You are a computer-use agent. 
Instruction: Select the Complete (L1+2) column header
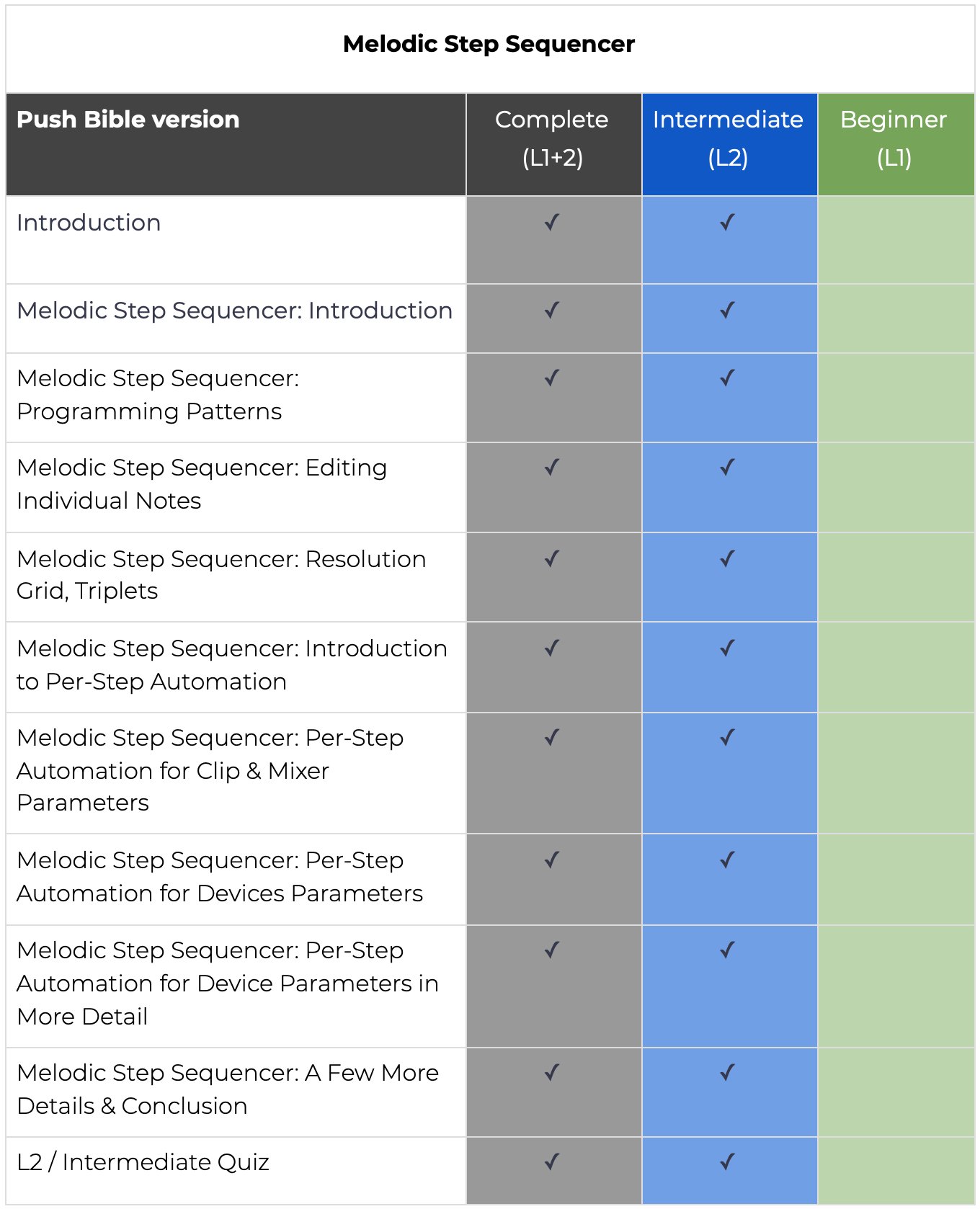pyautogui.click(x=553, y=138)
